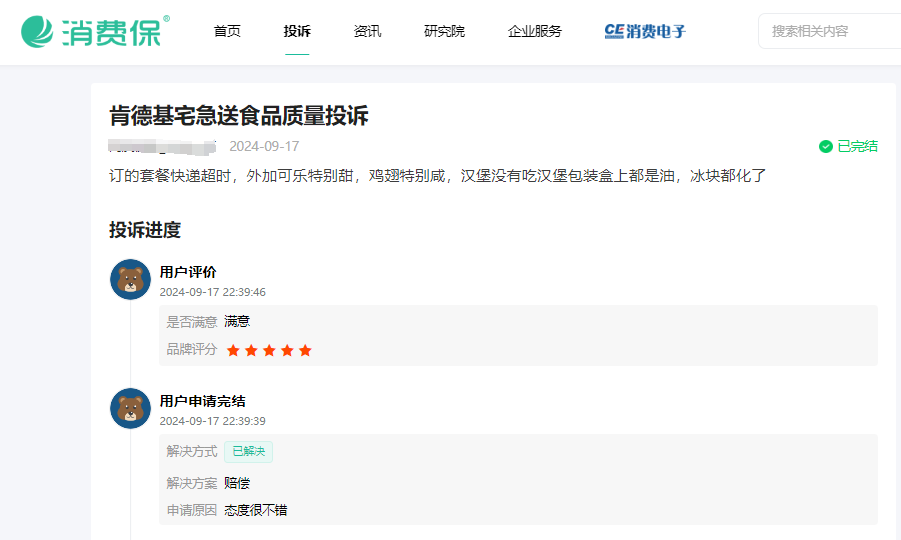The width and height of the screenshot is (901, 540).
Task: Click the blurred username by the date
Action: (162, 146)
